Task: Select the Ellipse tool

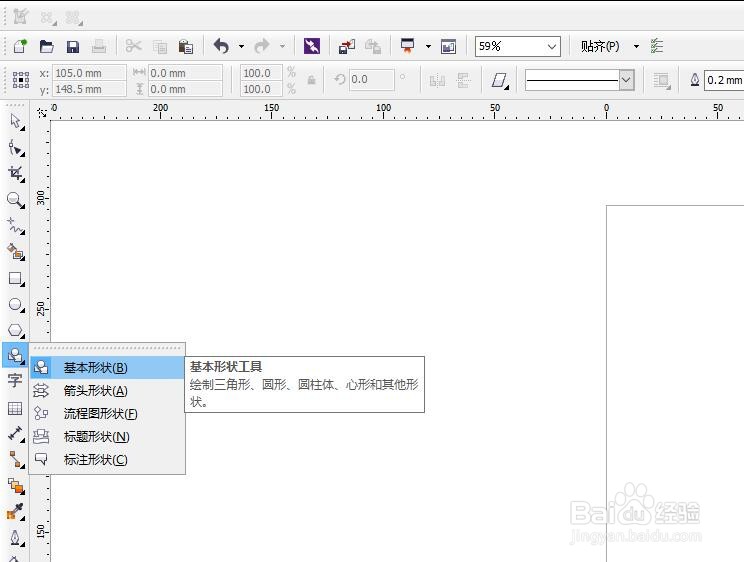Action: coord(16,304)
